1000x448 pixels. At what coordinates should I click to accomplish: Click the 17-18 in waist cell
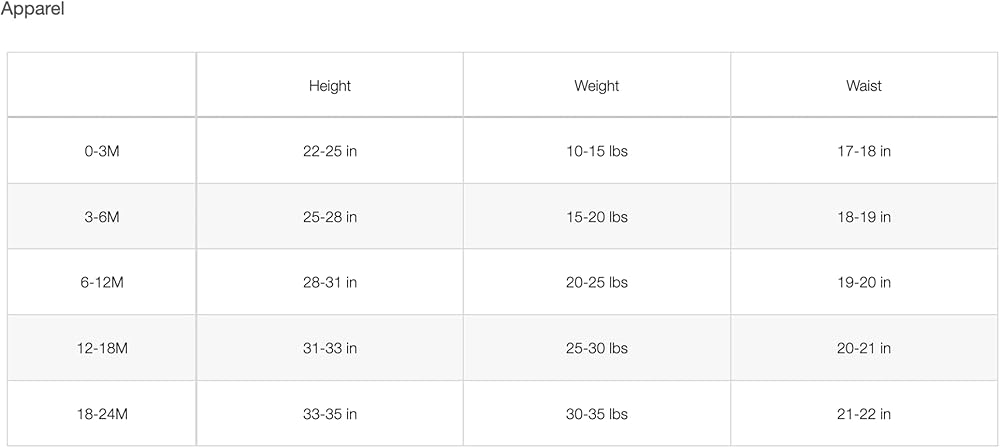864,152
